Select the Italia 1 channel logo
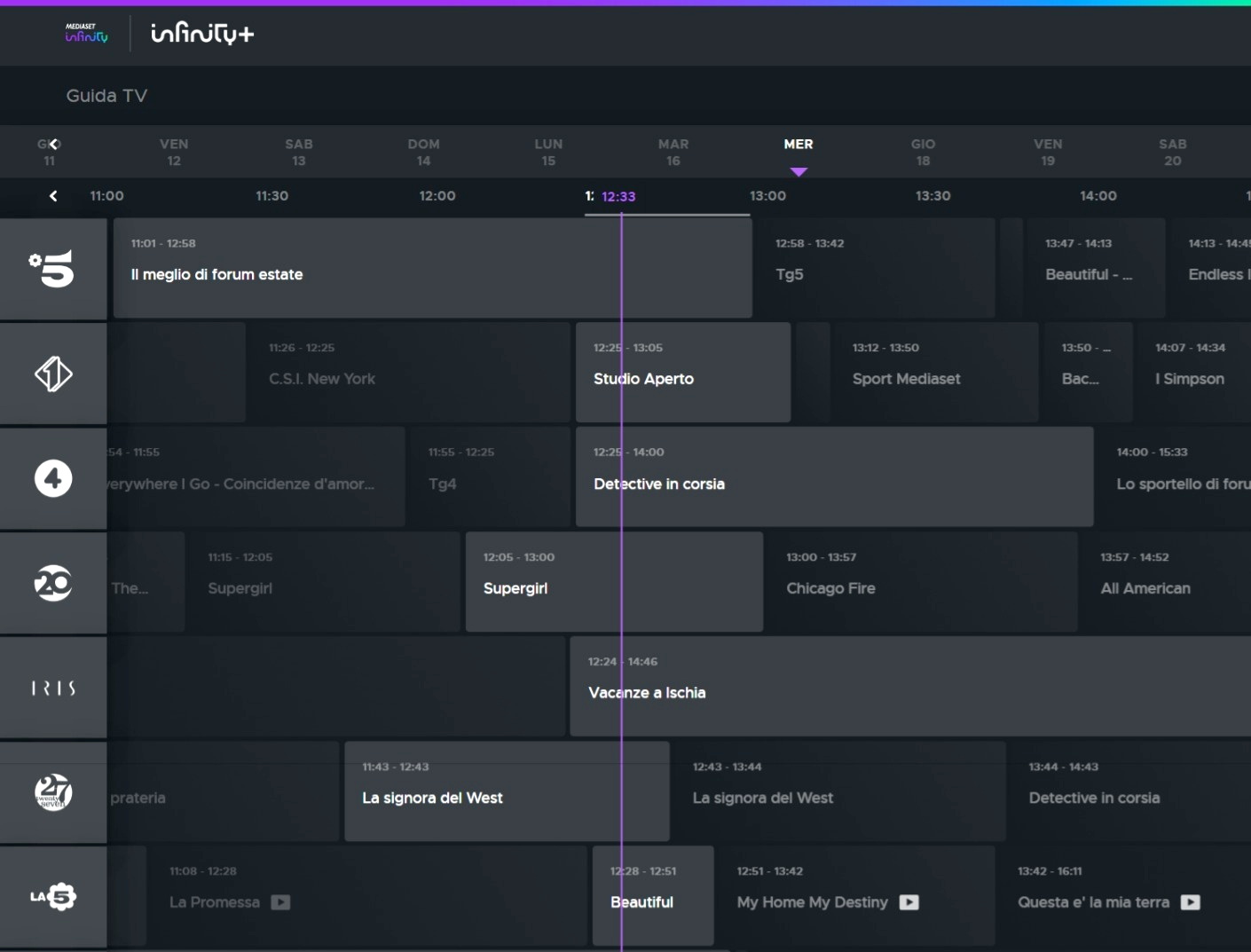The width and height of the screenshot is (1251, 952). click(x=53, y=374)
